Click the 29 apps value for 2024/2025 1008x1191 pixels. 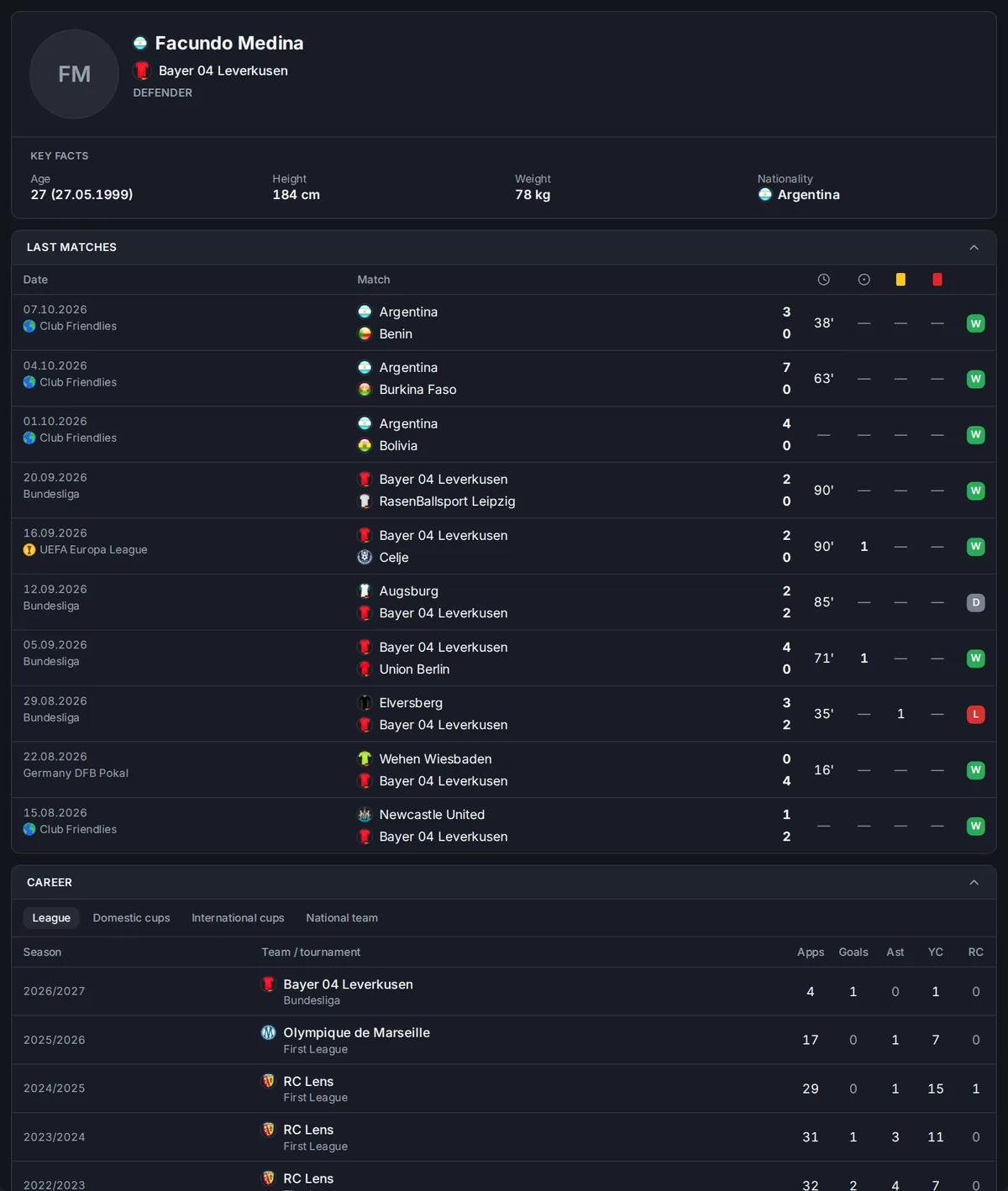pos(811,1089)
